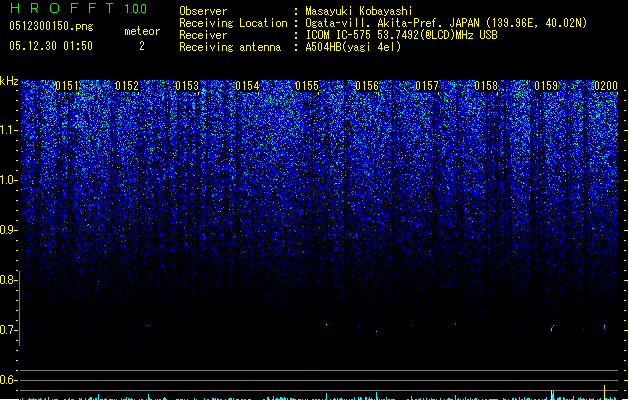Click the red echo spot below 0200

point(605,327)
